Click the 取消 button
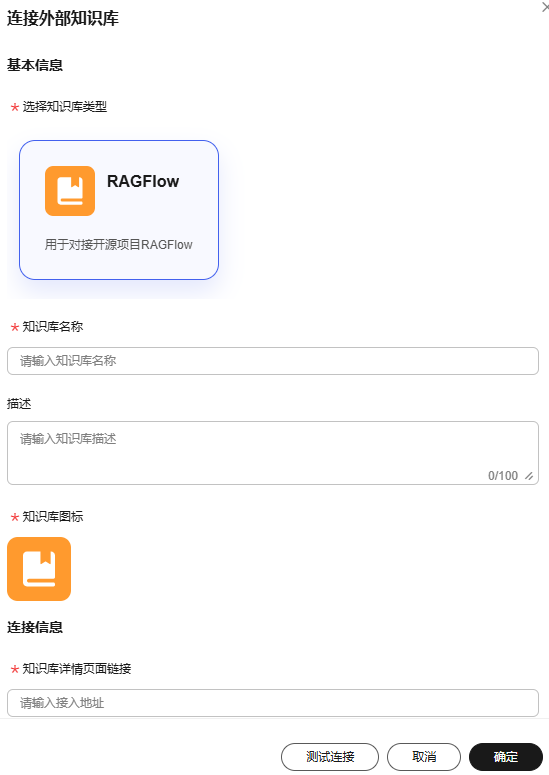 (424, 757)
